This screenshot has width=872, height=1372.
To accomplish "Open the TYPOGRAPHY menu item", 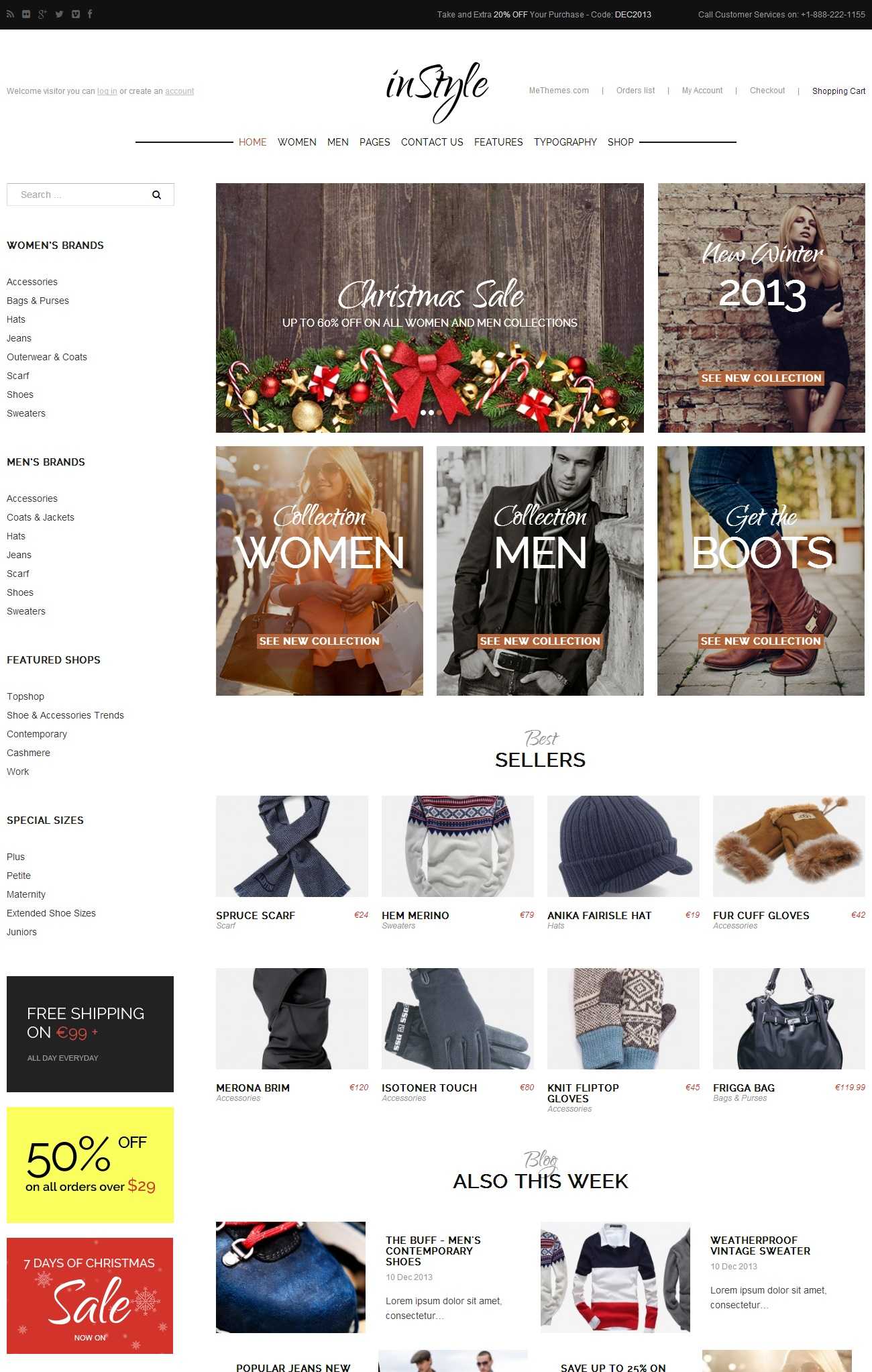I will coord(565,142).
